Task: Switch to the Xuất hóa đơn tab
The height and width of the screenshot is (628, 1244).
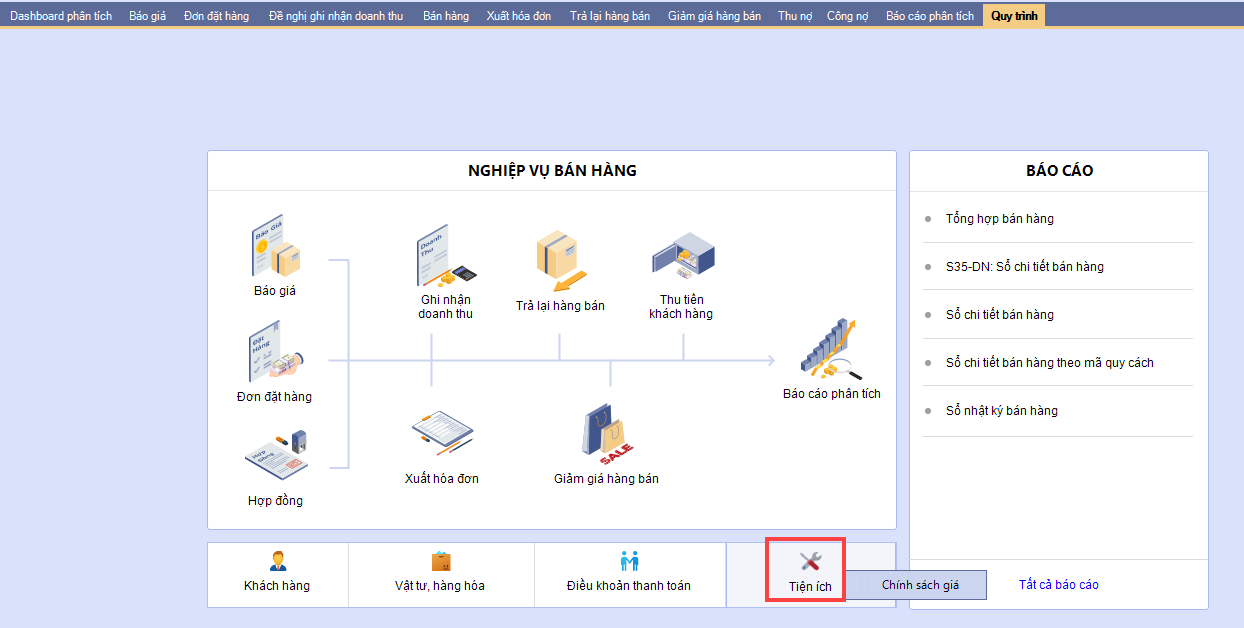Action: pyautogui.click(x=518, y=16)
